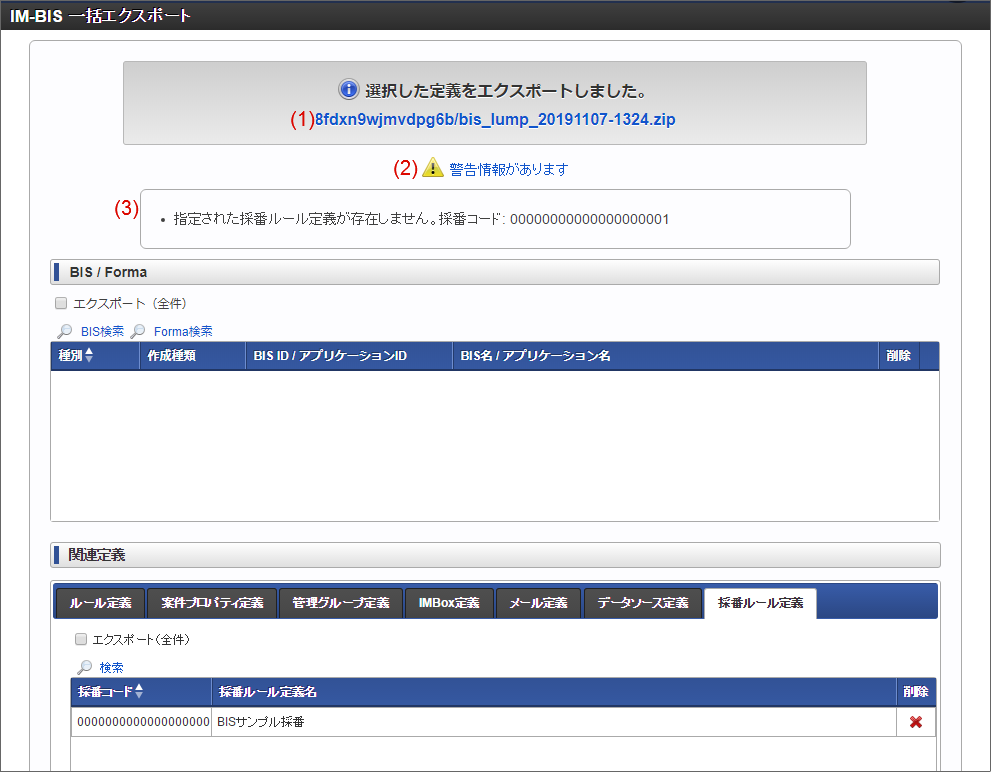
Task: Tick エクスポート(全件) checkbox in 採番ルール定義 tab
Action: [x=81, y=639]
